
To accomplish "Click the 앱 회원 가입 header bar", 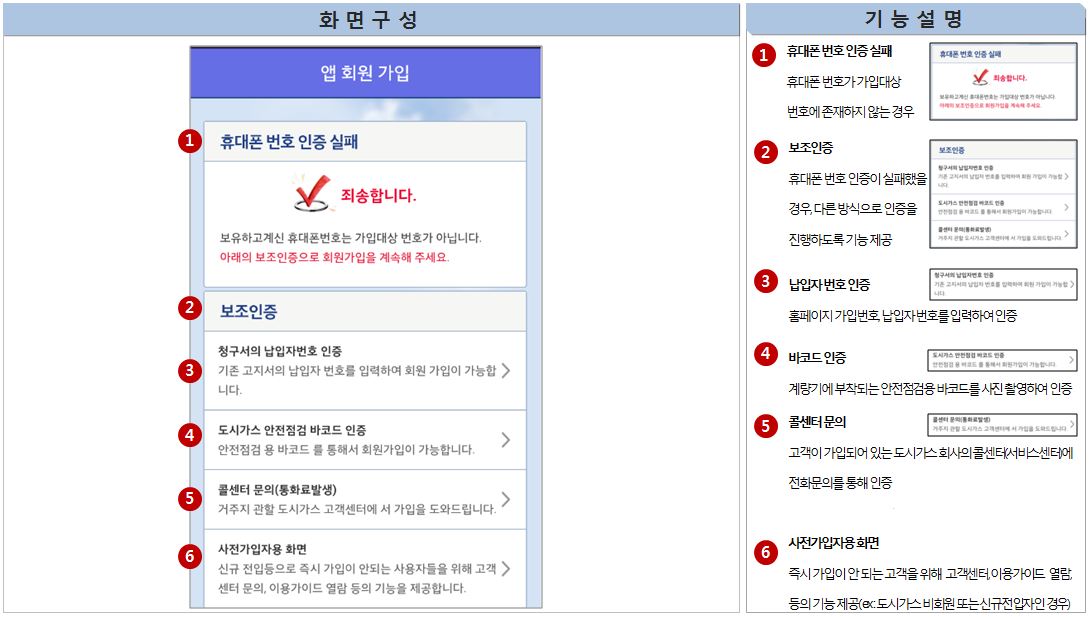I will (x=365, y=73).
